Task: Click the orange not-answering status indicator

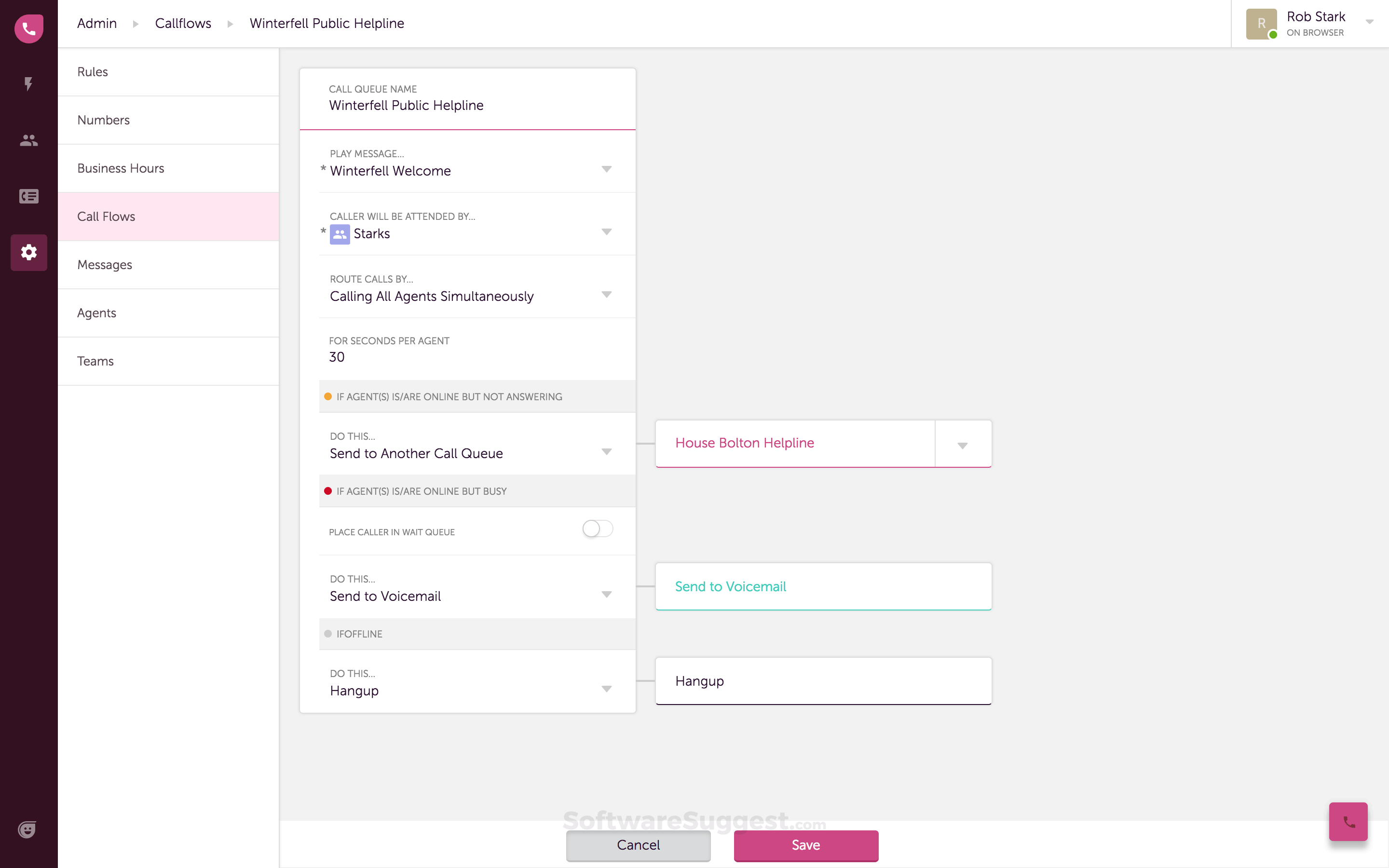Action: pos(328,396)
